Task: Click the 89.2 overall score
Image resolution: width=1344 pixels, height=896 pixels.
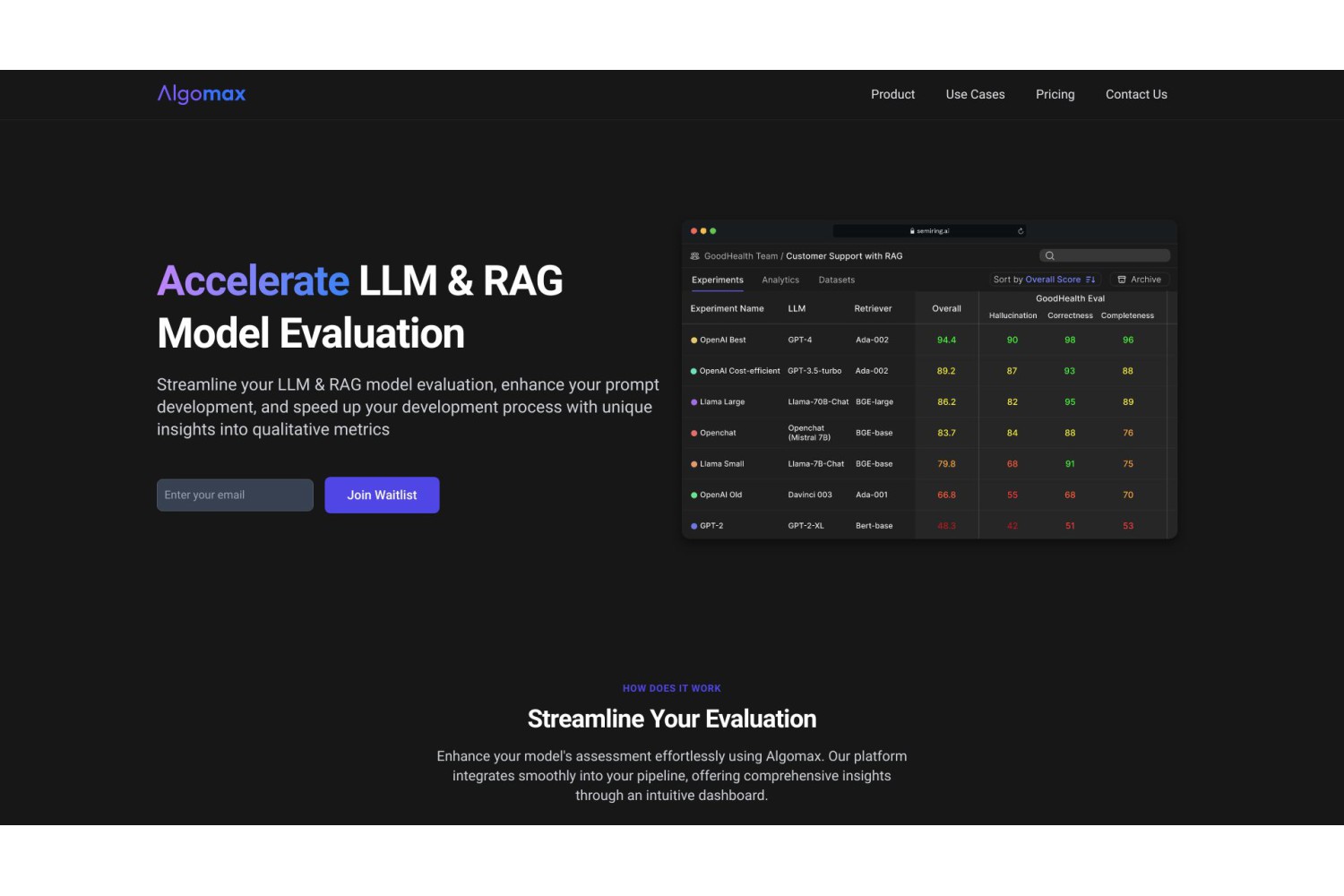Action: [x=946, y=371]
